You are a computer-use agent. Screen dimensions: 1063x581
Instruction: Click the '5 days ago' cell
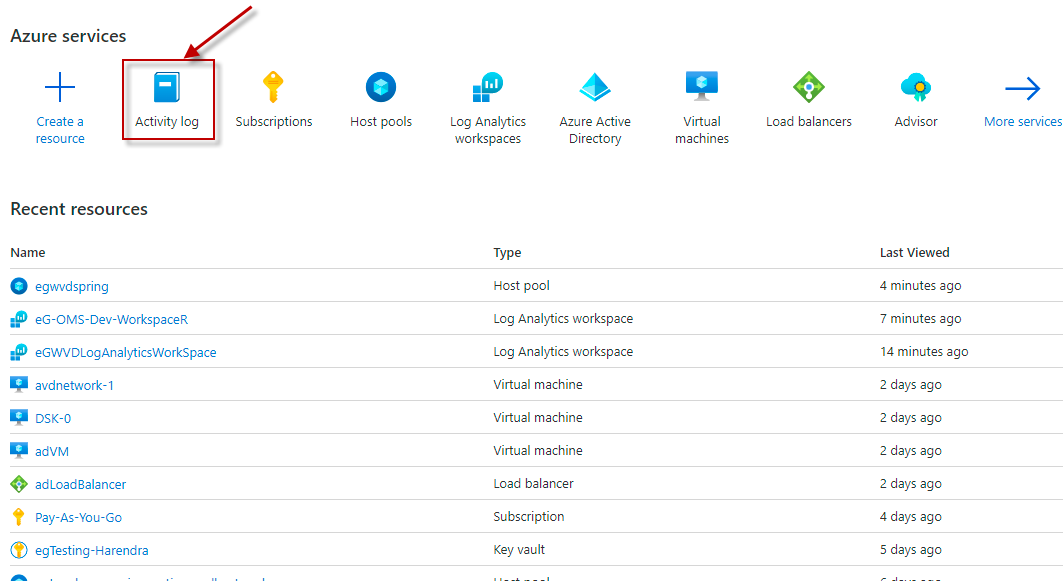tap(910, 550)
